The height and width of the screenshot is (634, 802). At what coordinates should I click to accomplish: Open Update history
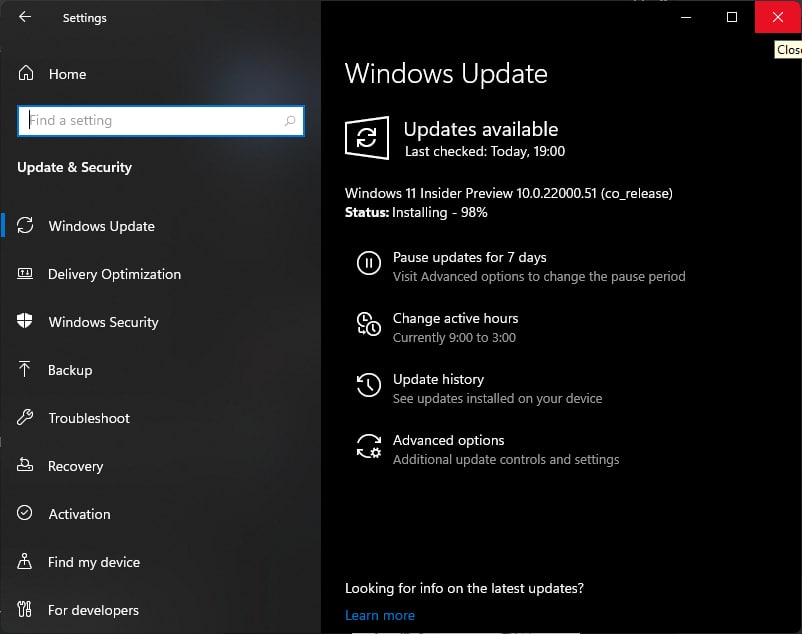[x=438, y=379]
